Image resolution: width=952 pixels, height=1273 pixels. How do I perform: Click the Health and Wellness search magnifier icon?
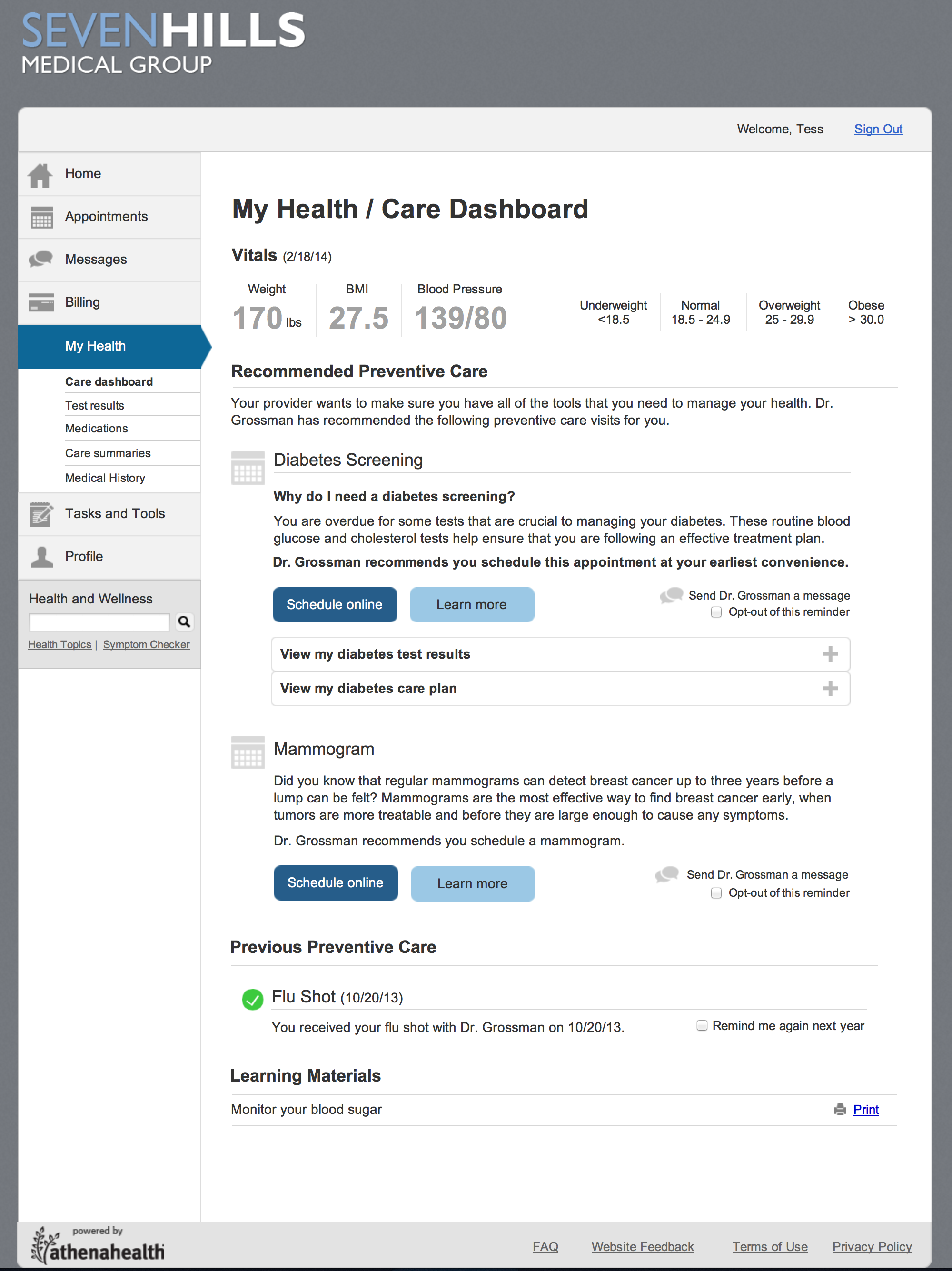[184, 622]
